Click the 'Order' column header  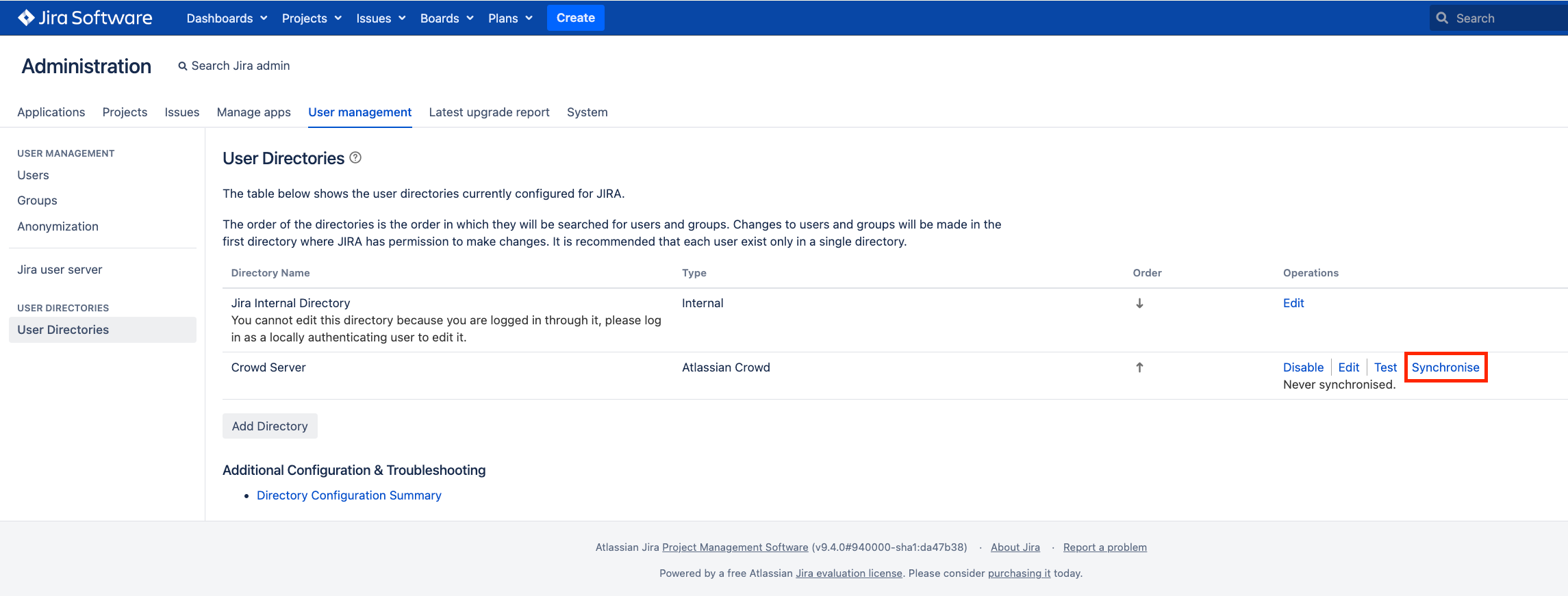pyautogui.click(x=1147, y=273)
